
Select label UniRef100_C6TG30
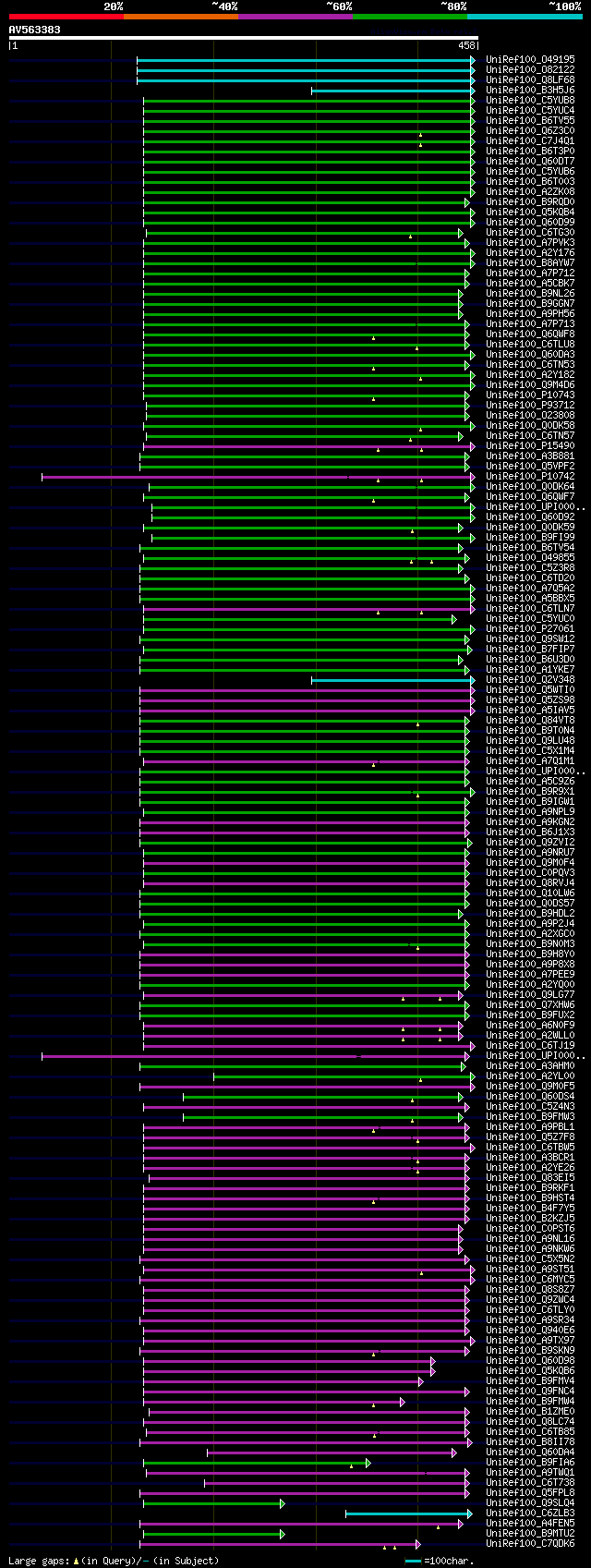click(x=530, y=232)
